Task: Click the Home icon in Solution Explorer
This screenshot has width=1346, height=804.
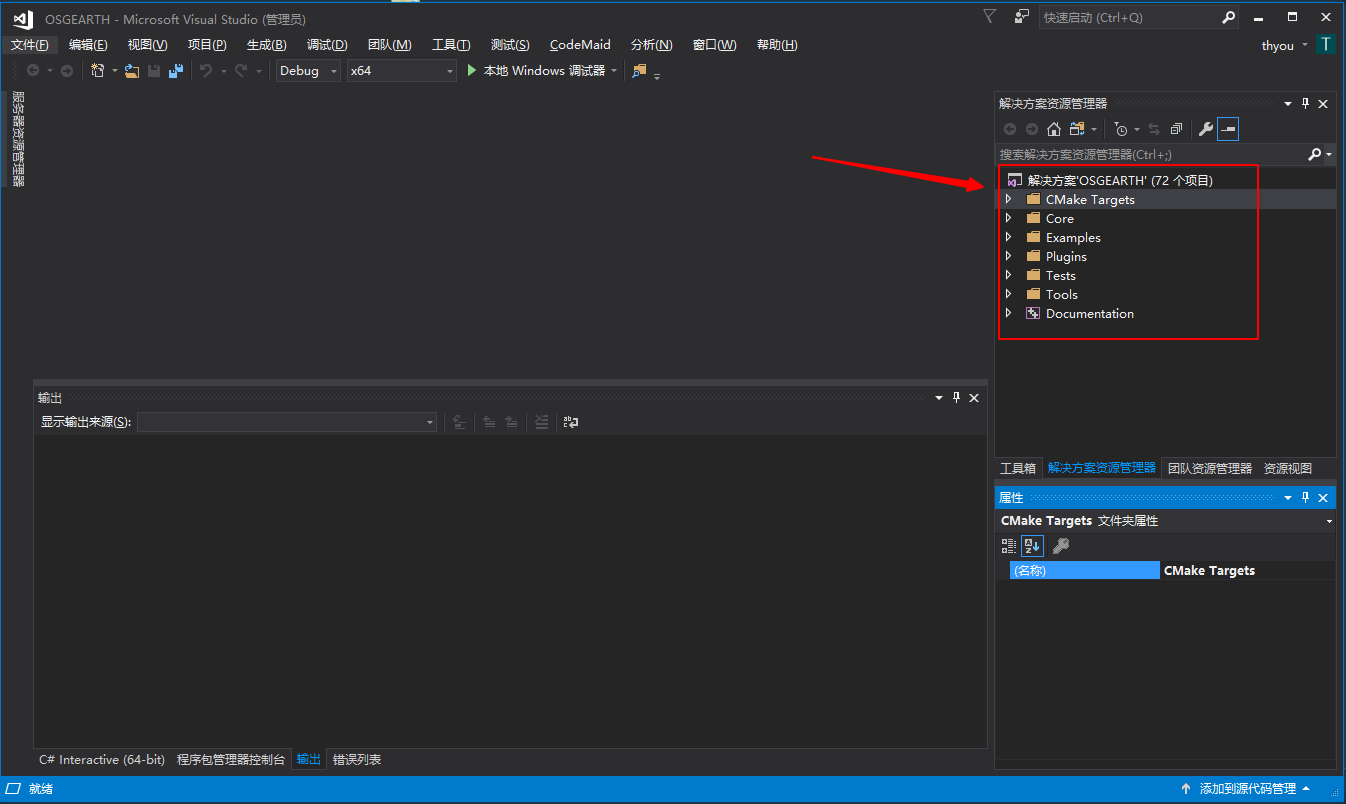Action: click(1053, 129)
